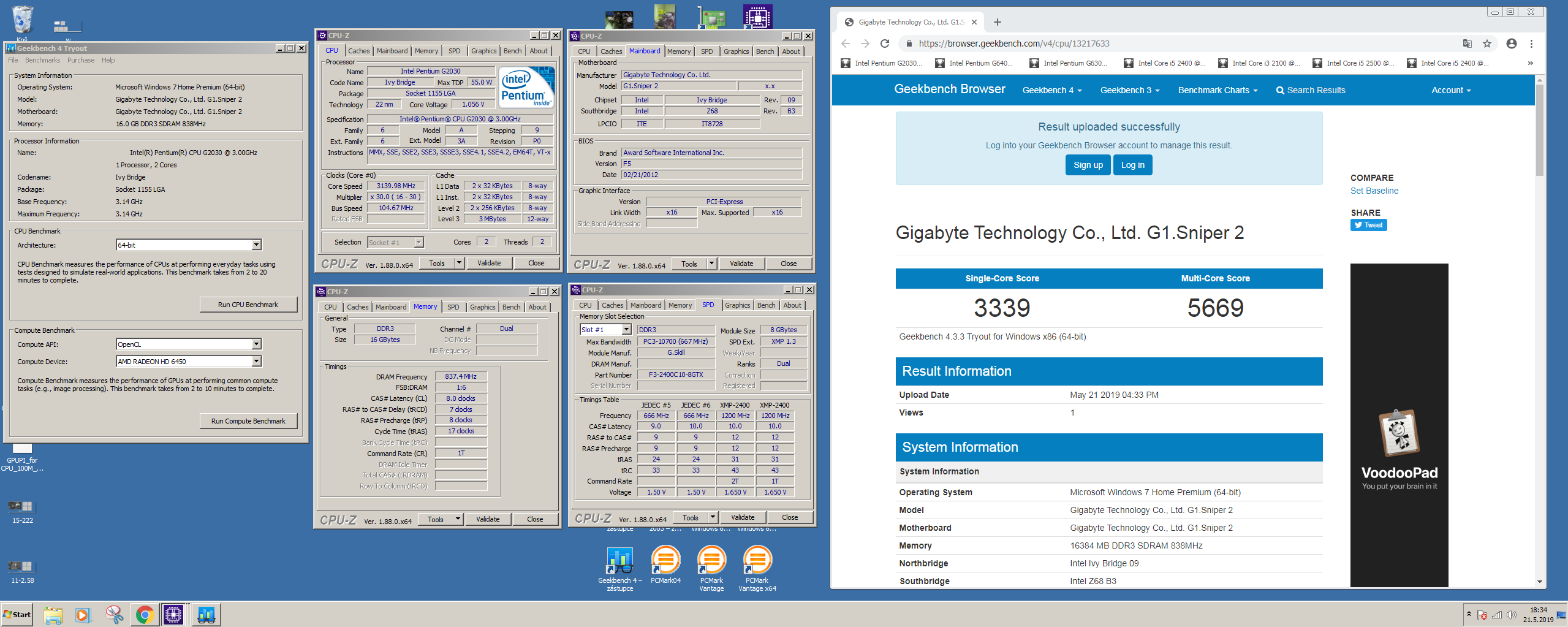Click the scroll down arrow in the browser scrollbar
The width and height of the screenshot is (1568, 627).
tap(1539, 582)
